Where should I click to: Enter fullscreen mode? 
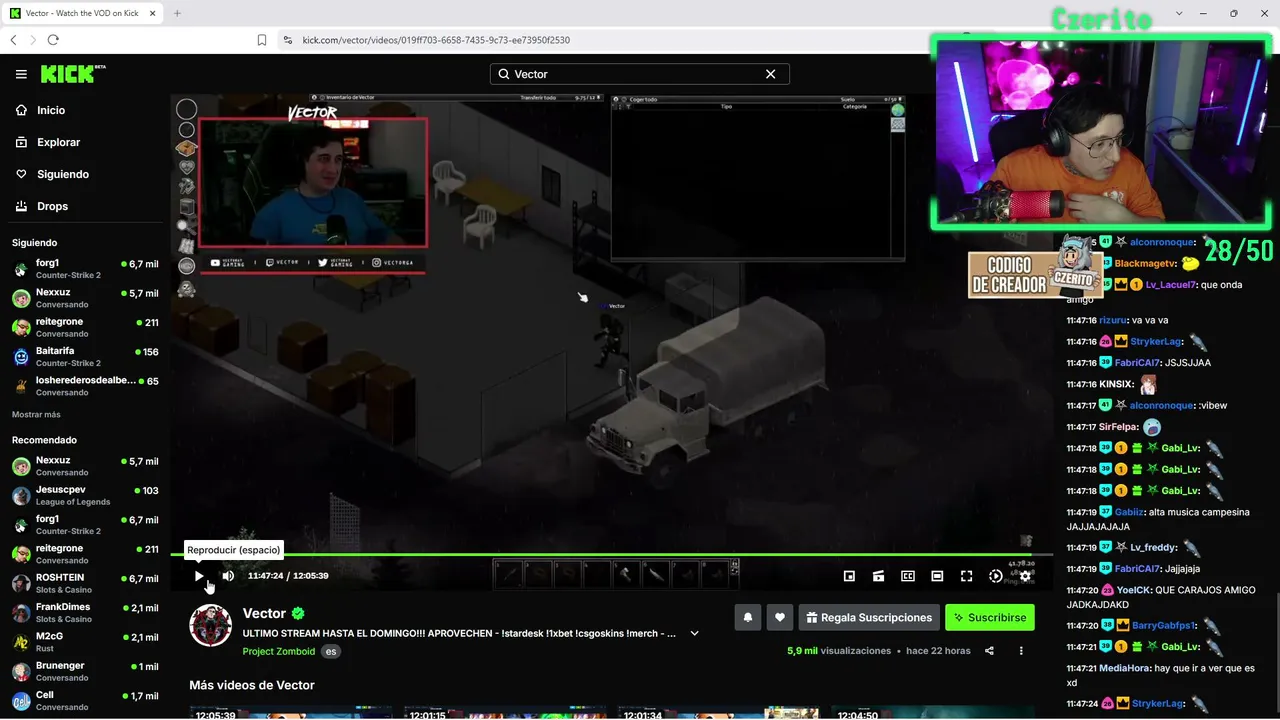pos(966,576)
